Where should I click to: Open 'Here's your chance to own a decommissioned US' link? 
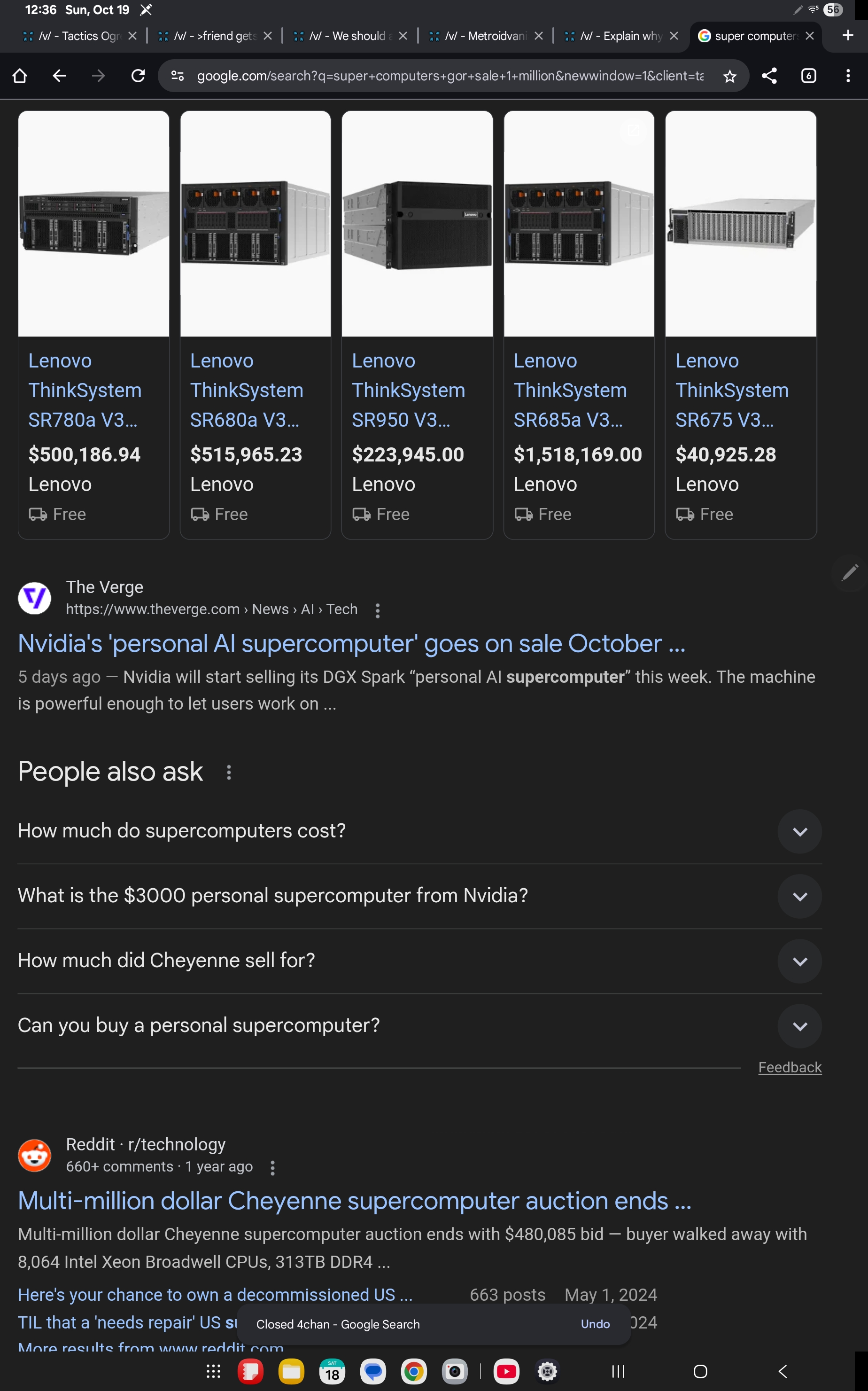[x=215, y=1295]
